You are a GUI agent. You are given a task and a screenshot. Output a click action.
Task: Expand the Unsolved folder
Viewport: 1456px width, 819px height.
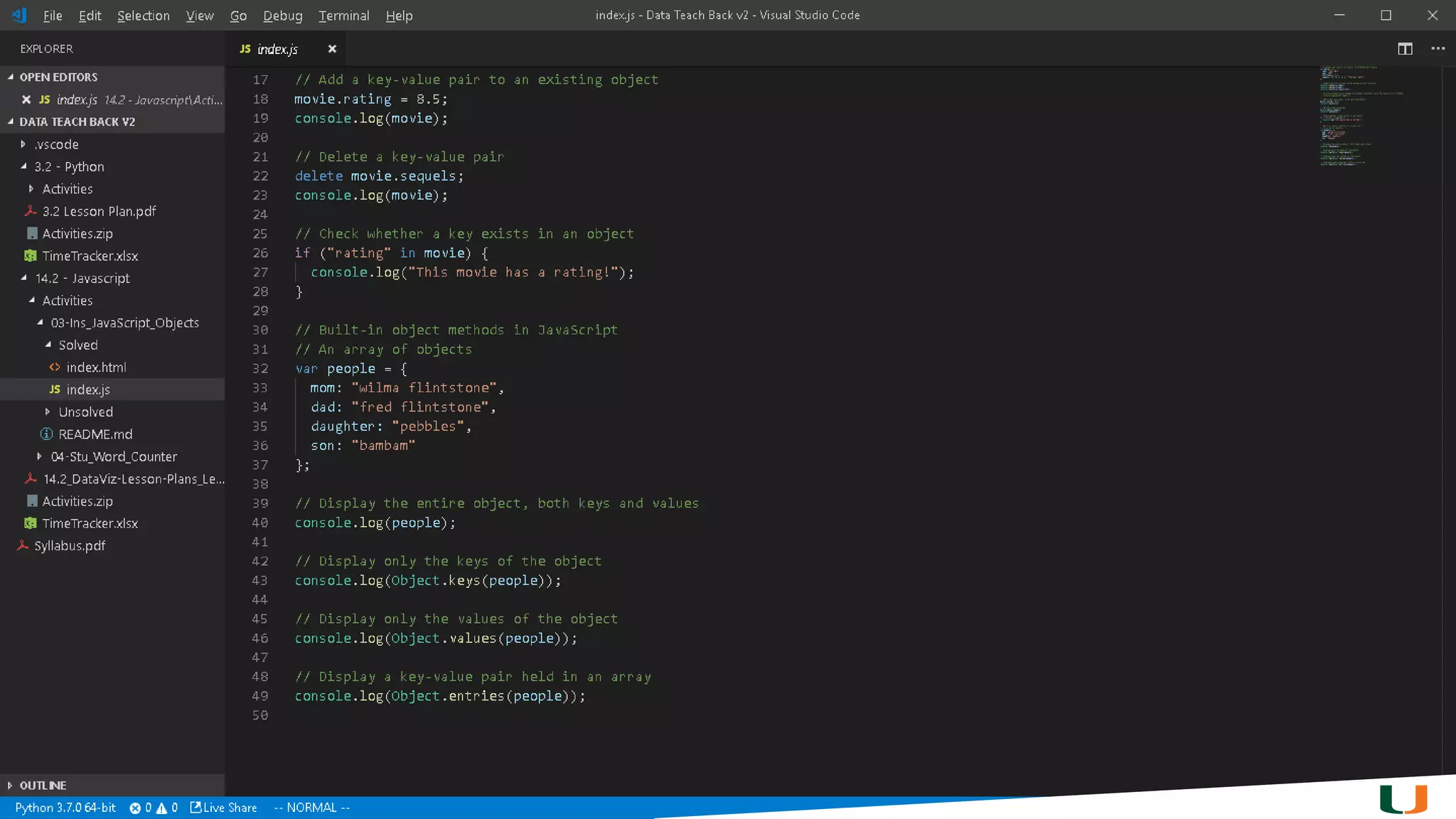[85, 412]
